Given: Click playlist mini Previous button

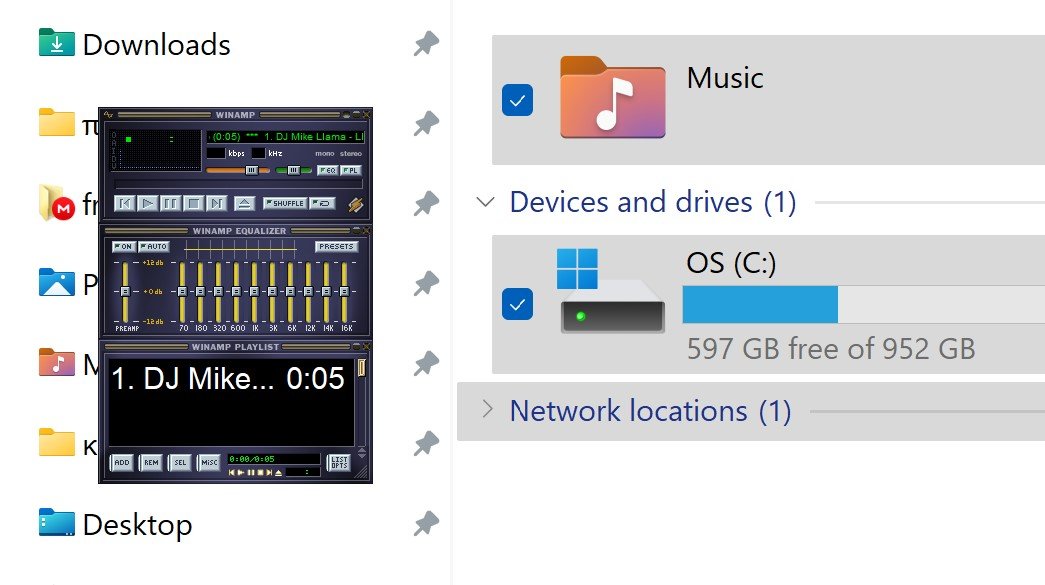Looking at the screenshot, I should pyautogui.click(x=232, y=472).
